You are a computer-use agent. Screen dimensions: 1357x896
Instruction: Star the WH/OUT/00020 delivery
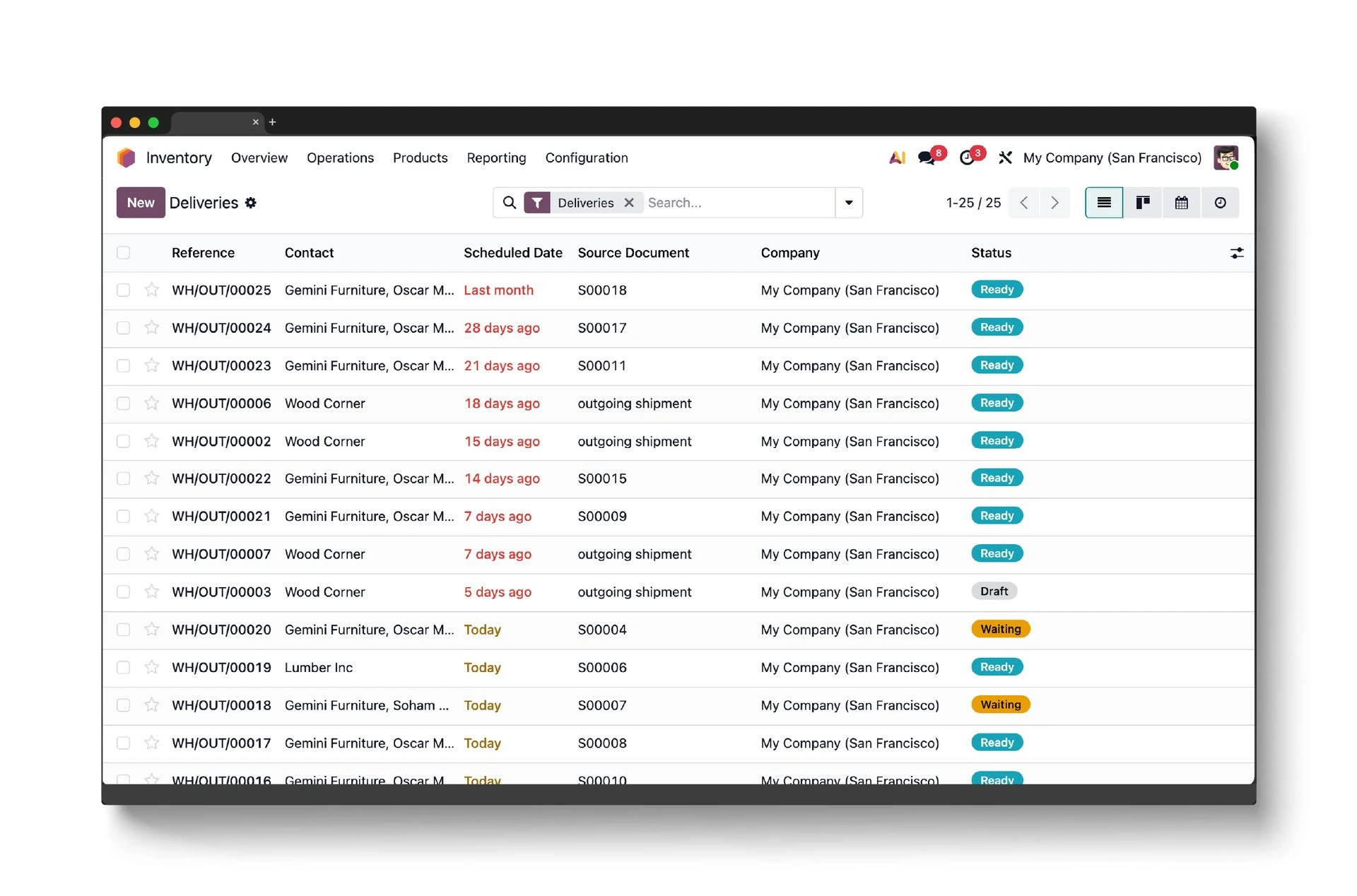pos(151,629)
